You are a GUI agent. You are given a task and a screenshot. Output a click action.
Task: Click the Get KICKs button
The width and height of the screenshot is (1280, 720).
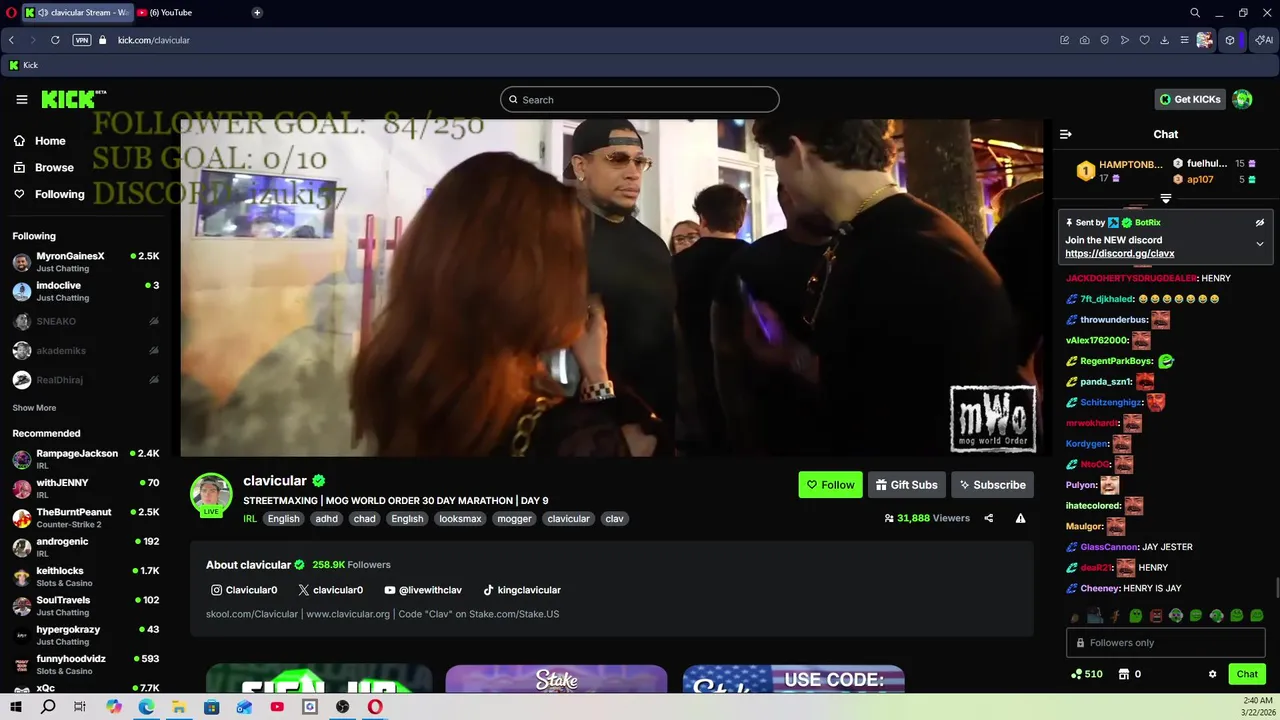pyautogui.click(x=1190, y=99)
